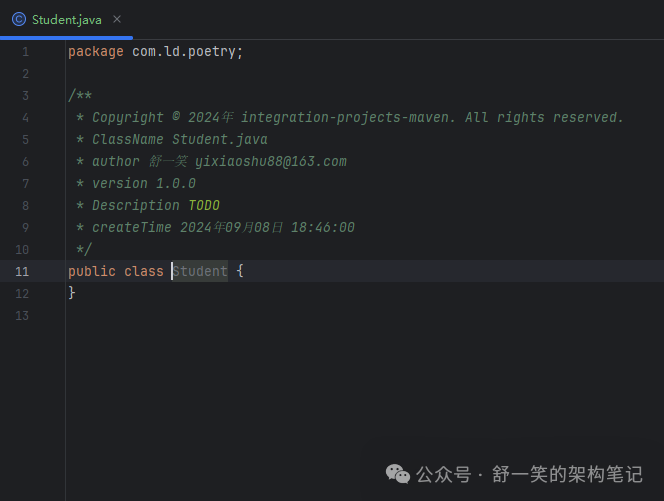Image resolution: width=664 pixels, height=501 pixels.
Task: Click the yixiaoshu88@163.com email address
Action: [270, 162]
